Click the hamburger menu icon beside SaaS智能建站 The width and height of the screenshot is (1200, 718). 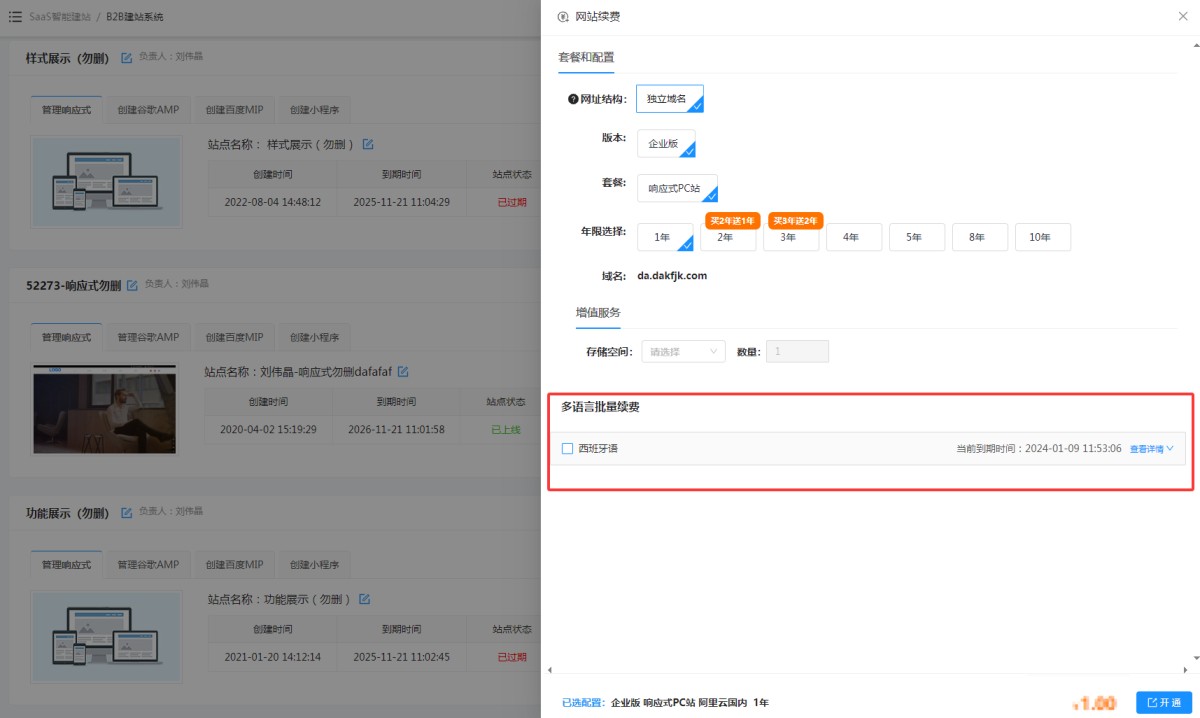pyautogui.click(x=15, y=17)
